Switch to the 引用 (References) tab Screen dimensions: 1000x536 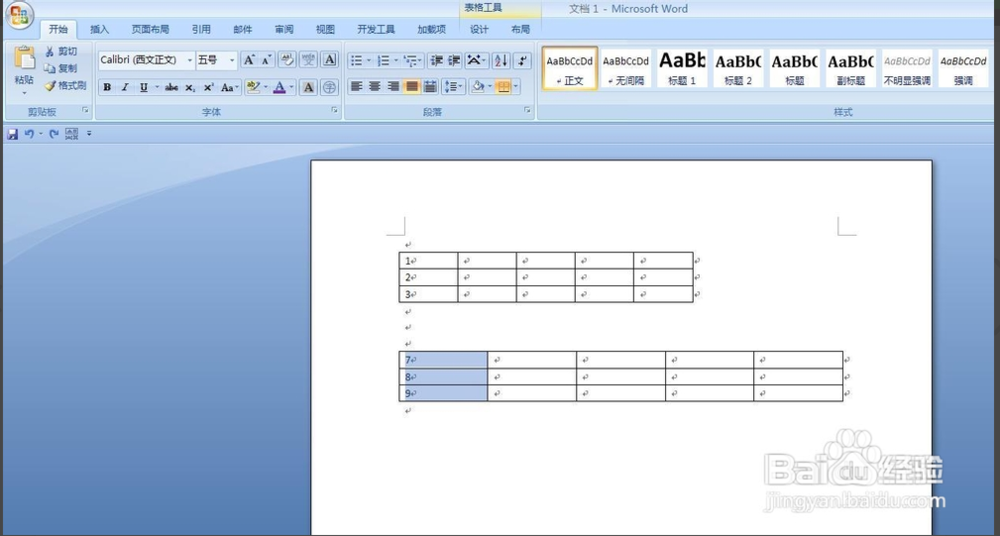point(202,29)
